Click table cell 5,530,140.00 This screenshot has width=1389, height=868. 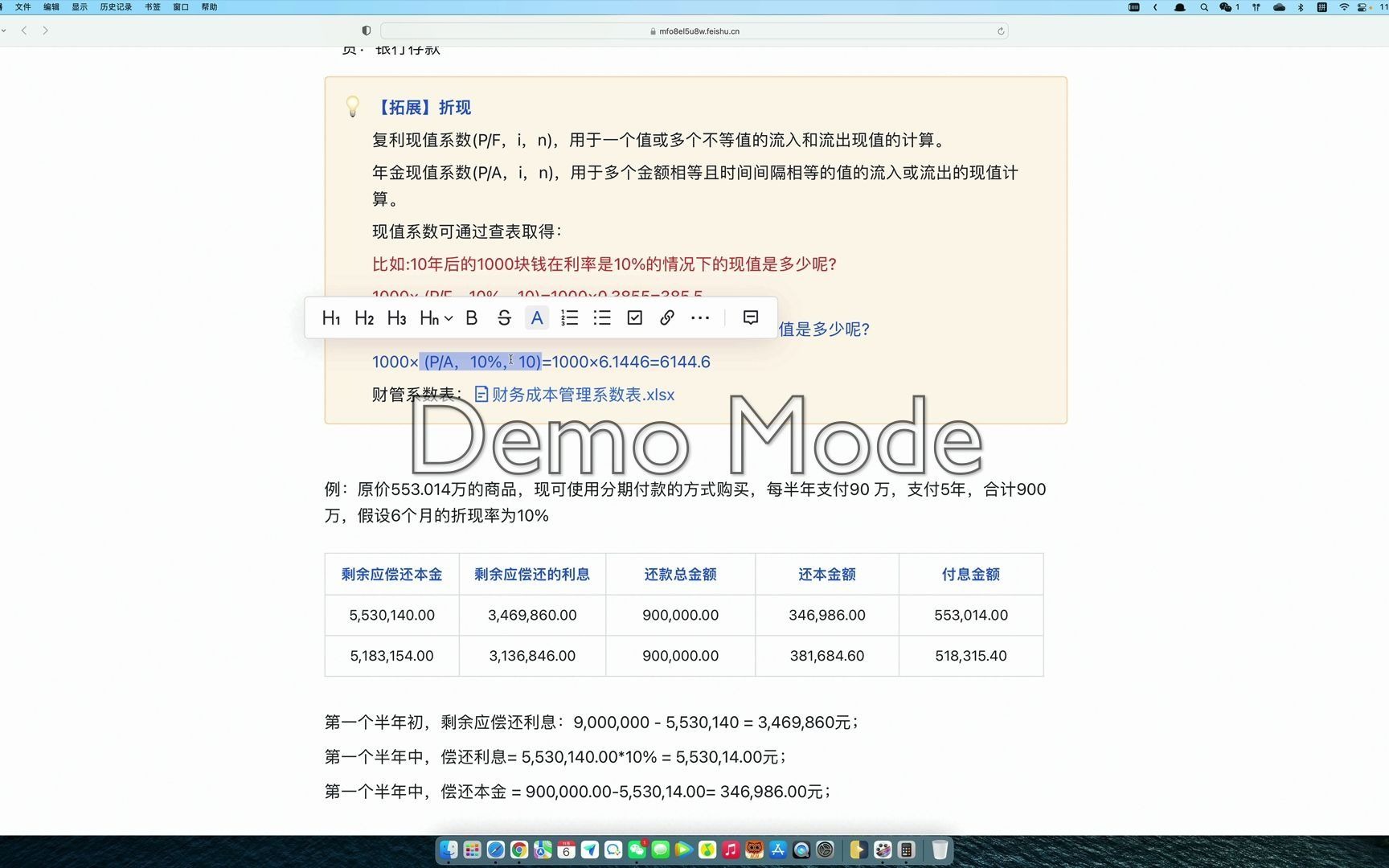(x=391, y=615)
